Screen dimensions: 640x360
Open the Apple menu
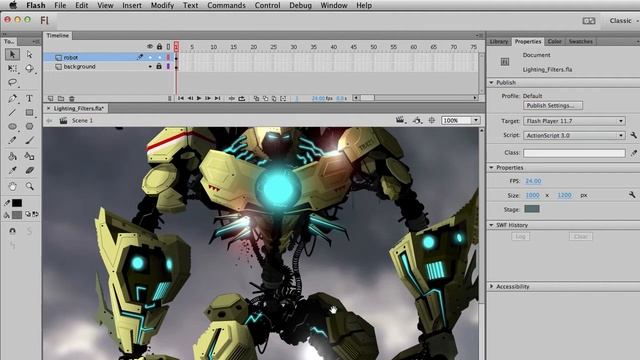click(x=13, y=5)
